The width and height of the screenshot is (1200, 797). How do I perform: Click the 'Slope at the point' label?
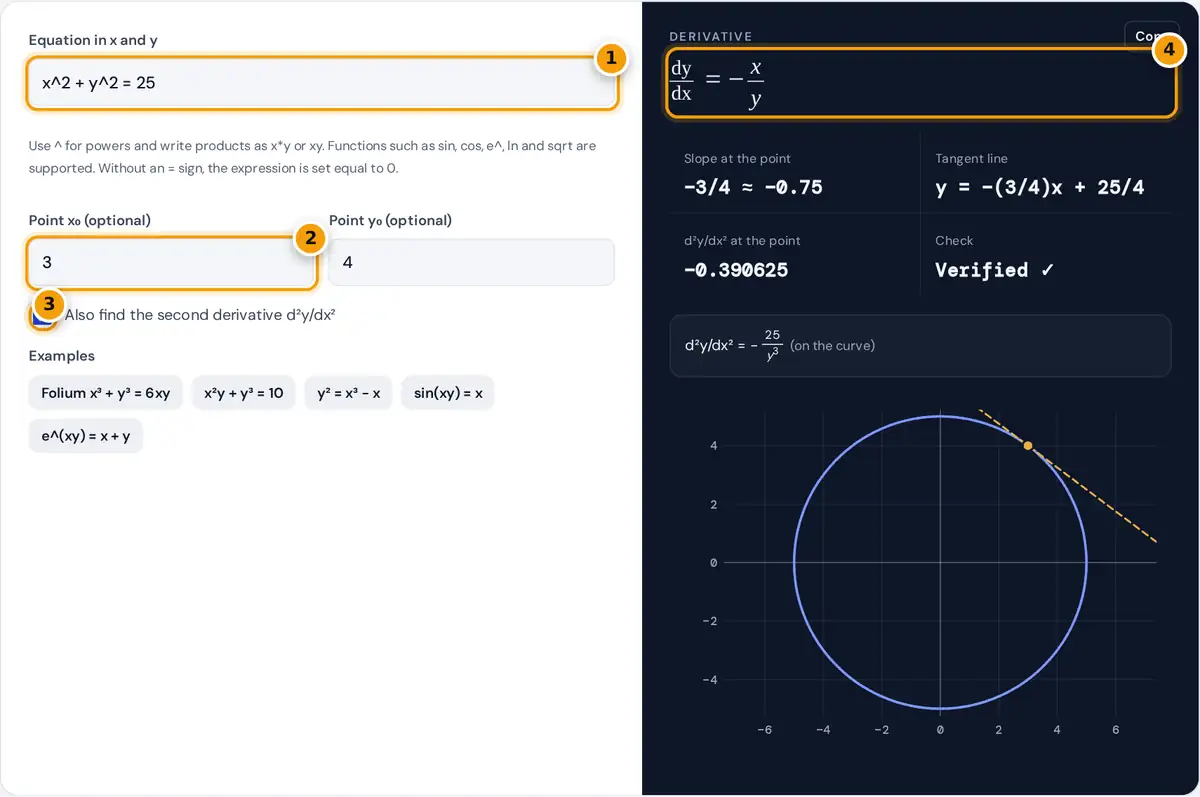[737, 158]
